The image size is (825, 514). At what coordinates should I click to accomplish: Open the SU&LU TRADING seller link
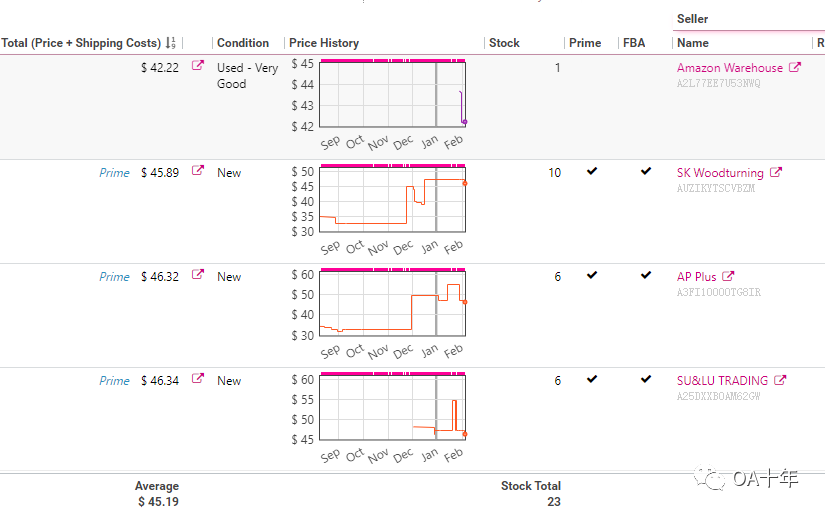point(723,380)
